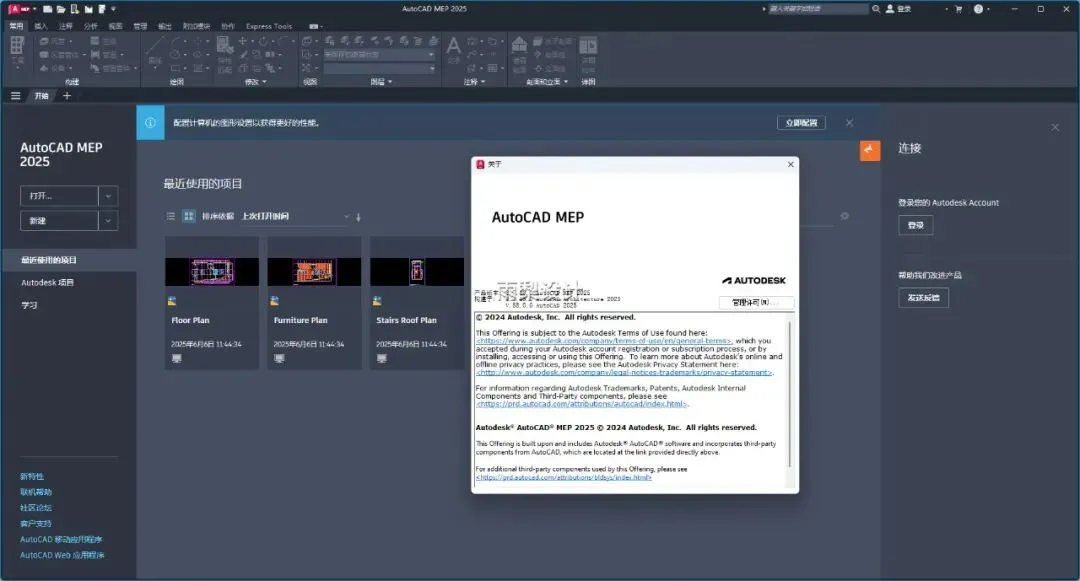Screen dimensions: 1080x581
Task: Open the quick access toolbar customize dropdown
Action: click(x=114, y=9)
